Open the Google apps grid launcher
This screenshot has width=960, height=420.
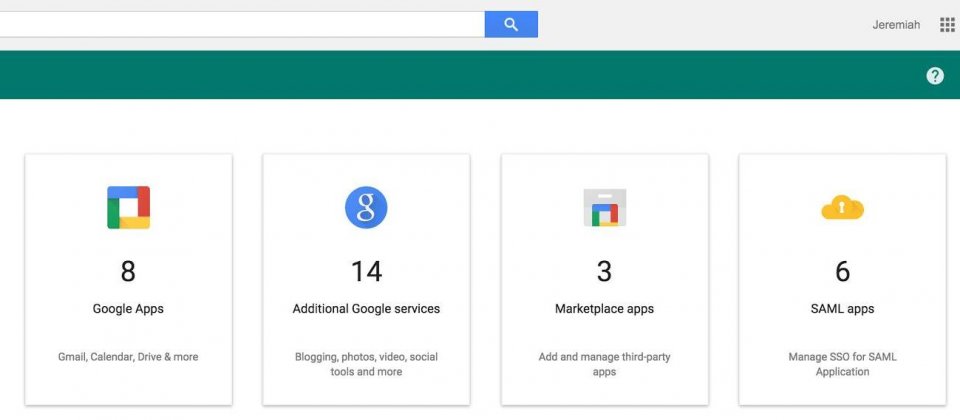pyautogui.click(x=947, y=25)
